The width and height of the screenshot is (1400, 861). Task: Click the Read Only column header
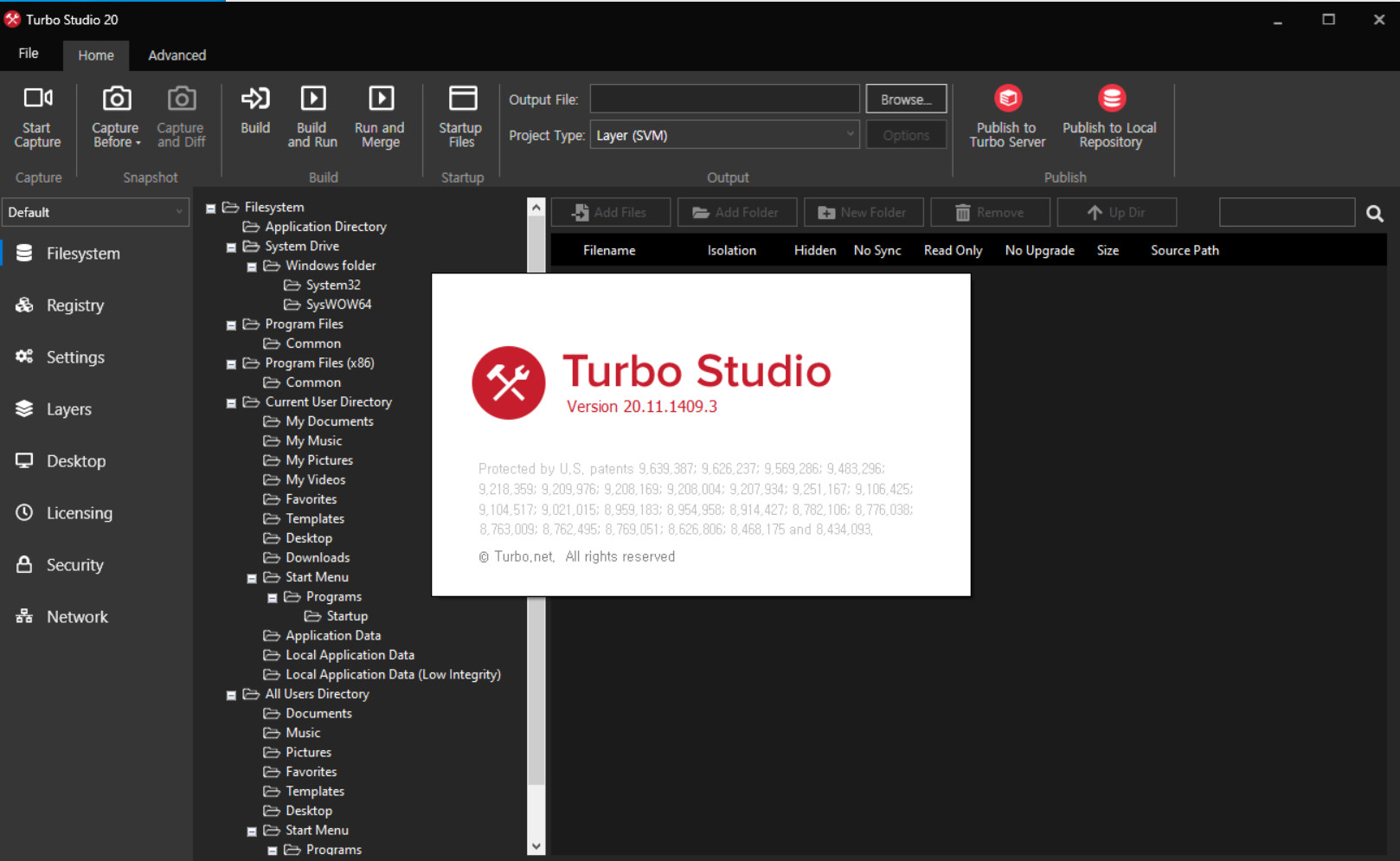(x=953, y=250)
